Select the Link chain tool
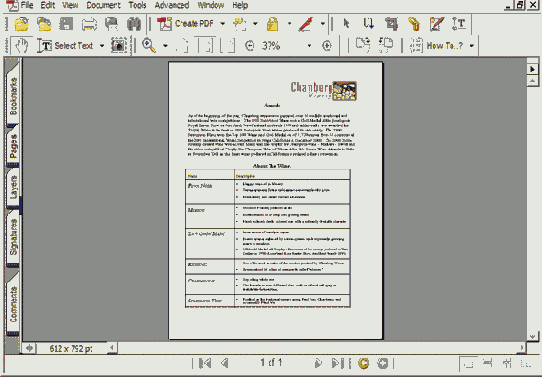Image resolution: width=542 pixels, height=377 pixels. (414, 24)
